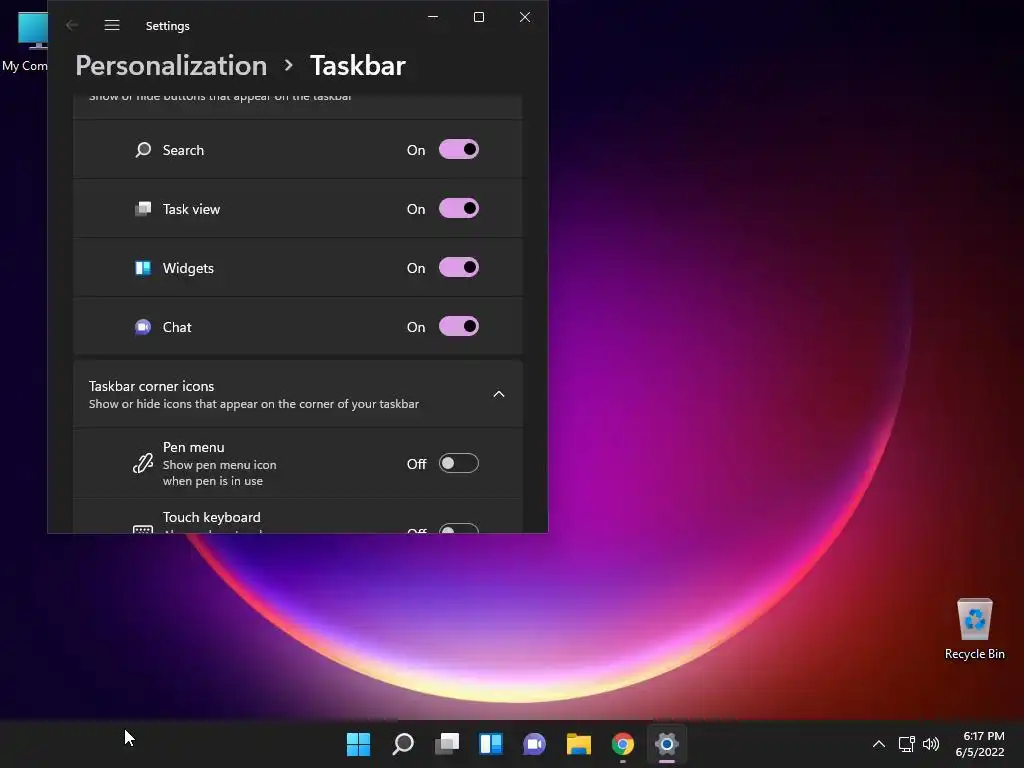Go back with the Settings back arrow
The width and height of the screenshot is (1024, 768).
(72, 25)
